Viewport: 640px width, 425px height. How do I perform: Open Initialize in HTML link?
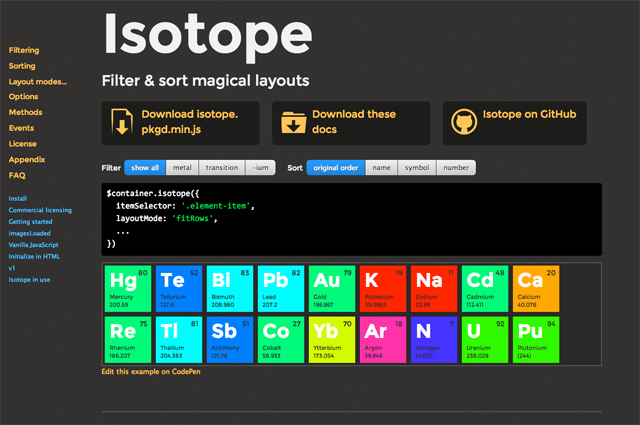34,256
